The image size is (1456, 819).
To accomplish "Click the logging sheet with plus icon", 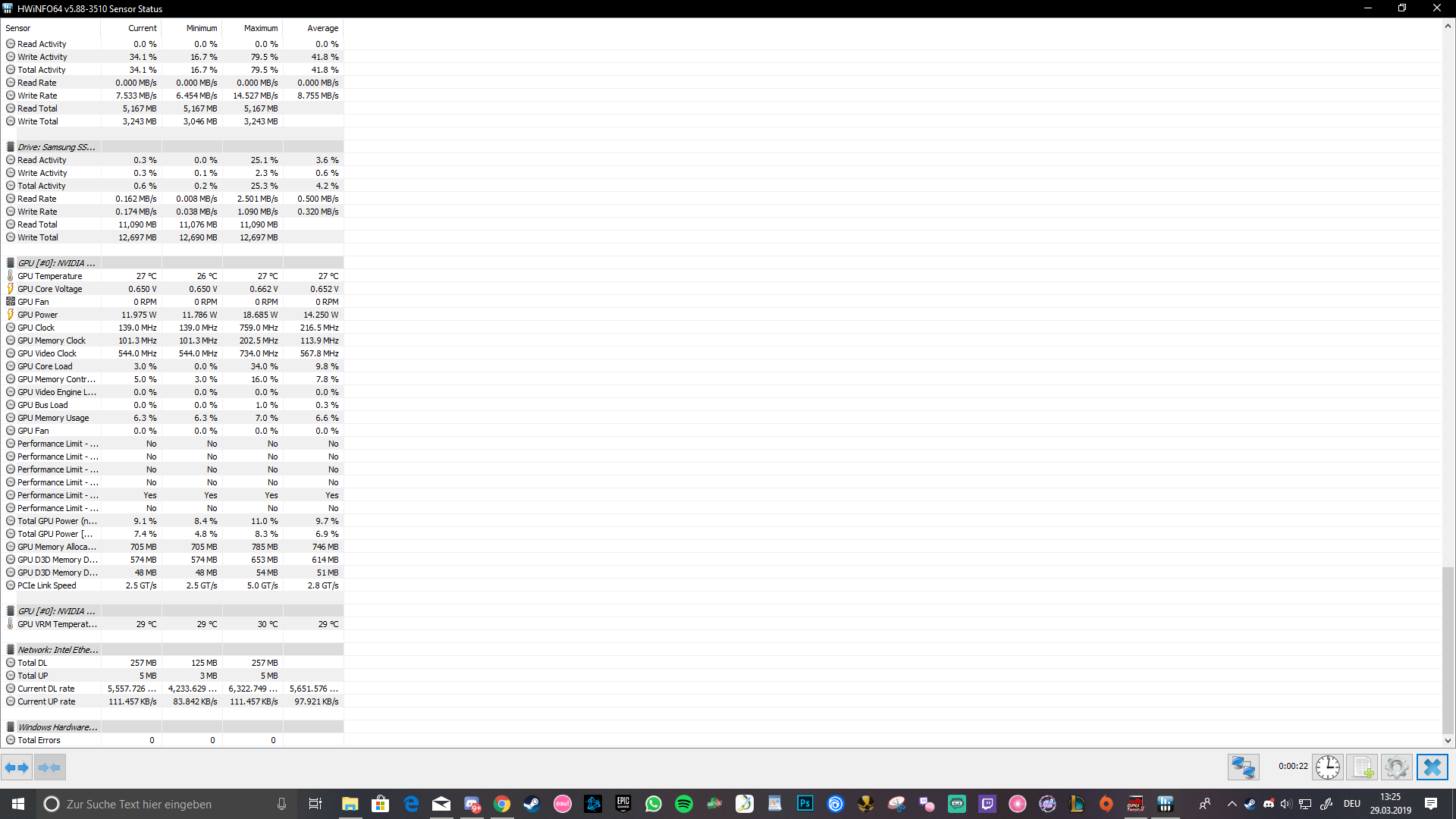I will click(1362, 767).
